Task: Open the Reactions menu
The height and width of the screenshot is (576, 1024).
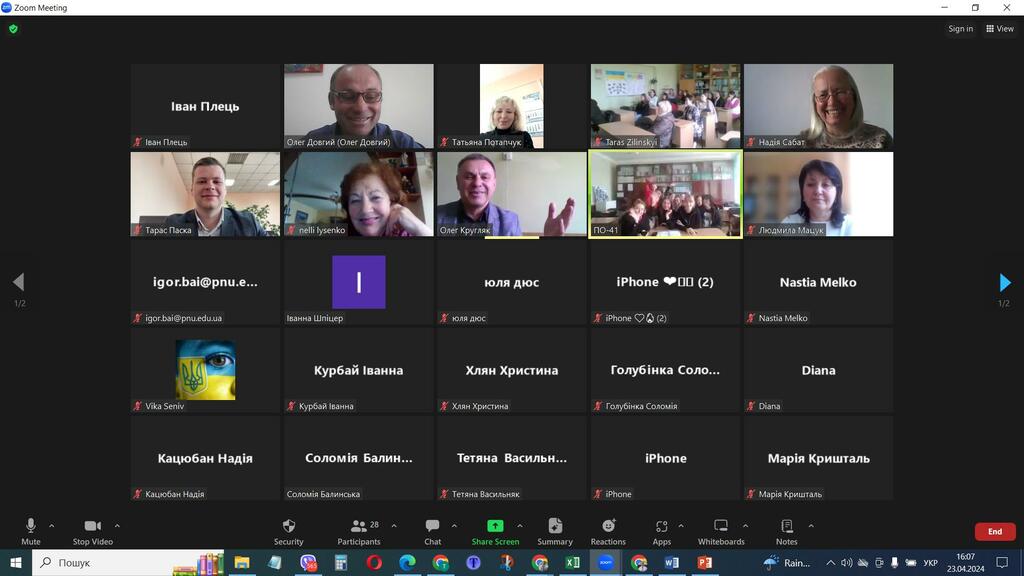Action: 608,529
